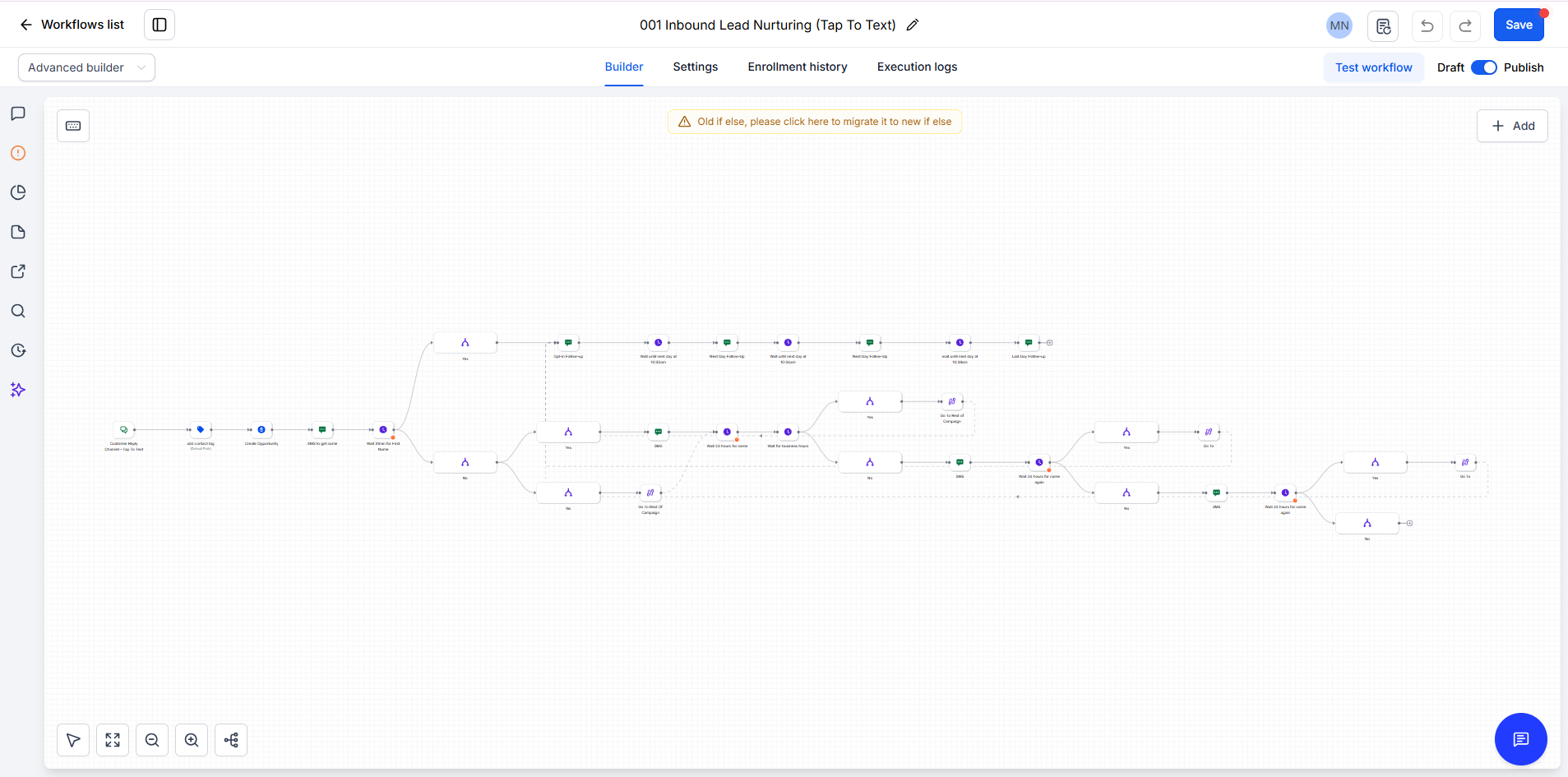Zoom in the canvas
This screenshot has width=1568, height=777.
(x=192, y=740)
